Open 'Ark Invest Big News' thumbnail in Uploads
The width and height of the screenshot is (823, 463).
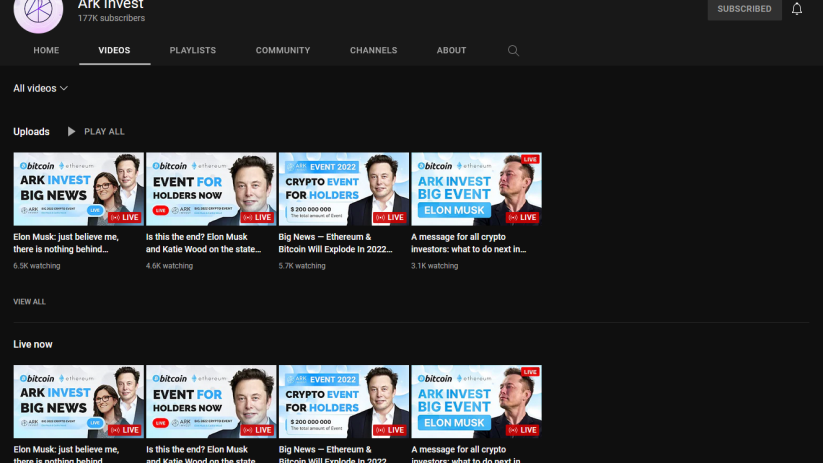78,189
